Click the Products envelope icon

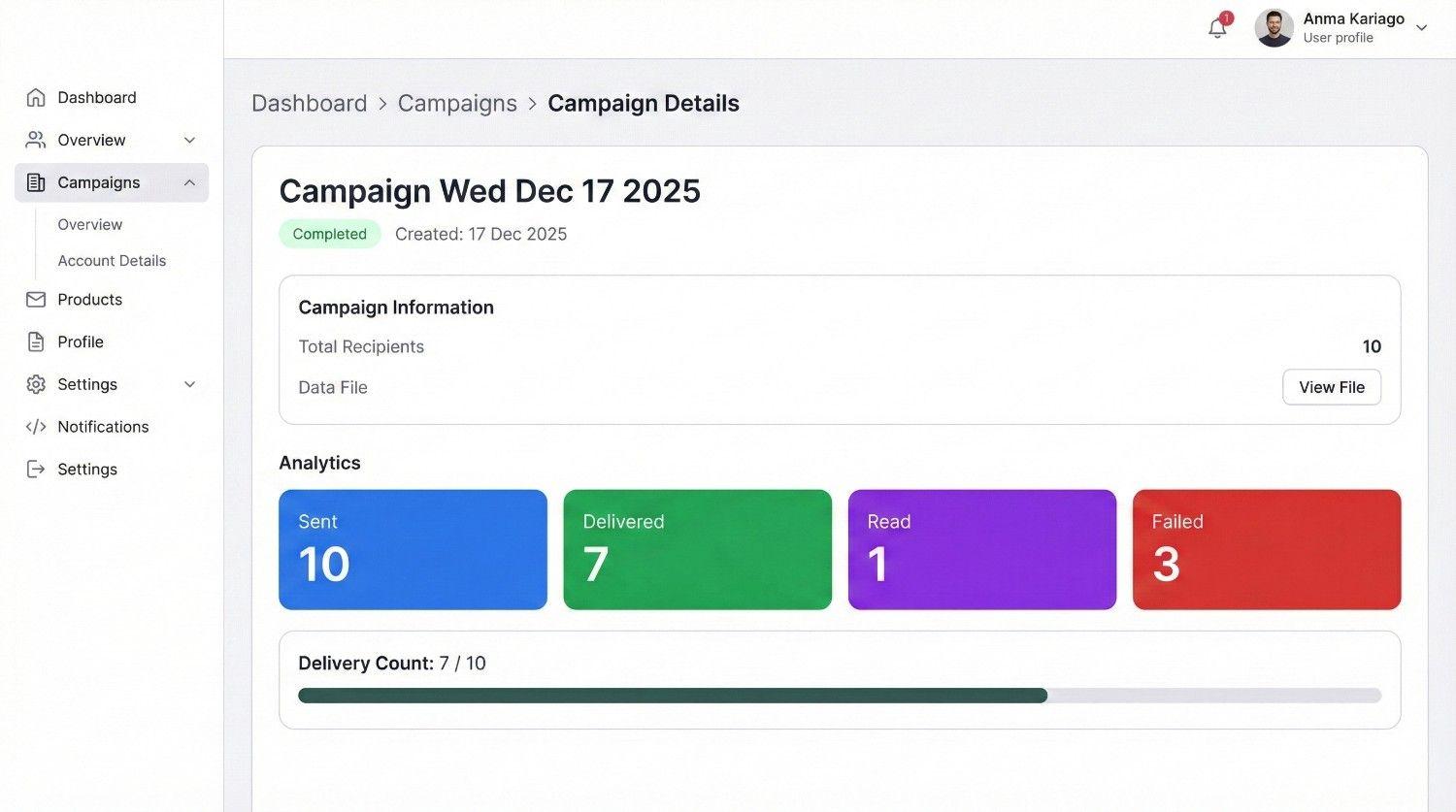click(36, 299)
